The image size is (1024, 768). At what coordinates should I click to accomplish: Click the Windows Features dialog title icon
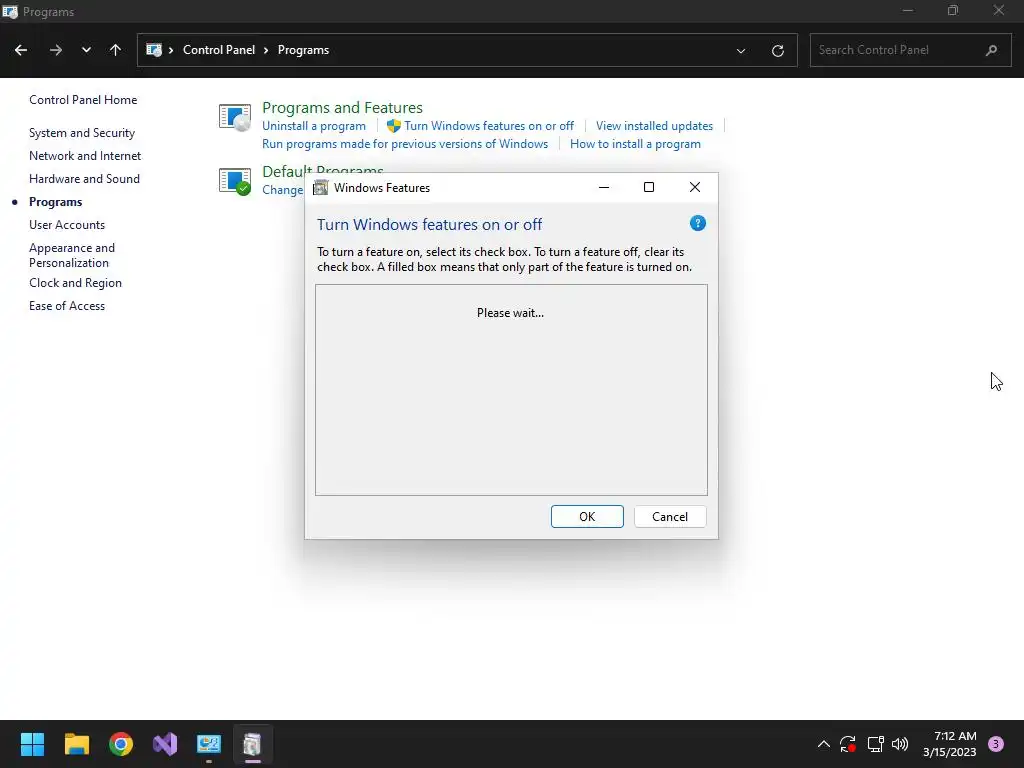tap(321, 188)
